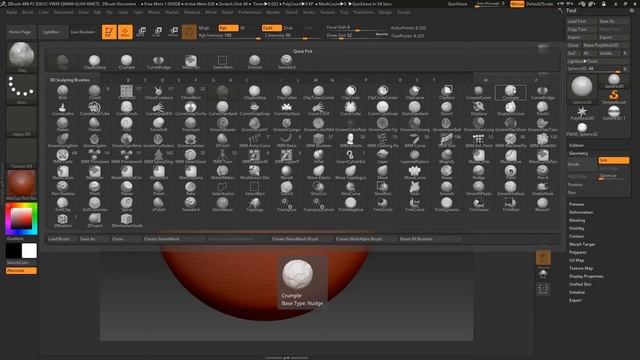The width and height of the screenshot is (640, 360).
Task: Open the Zplugin menu
Action: coord(385,12)
